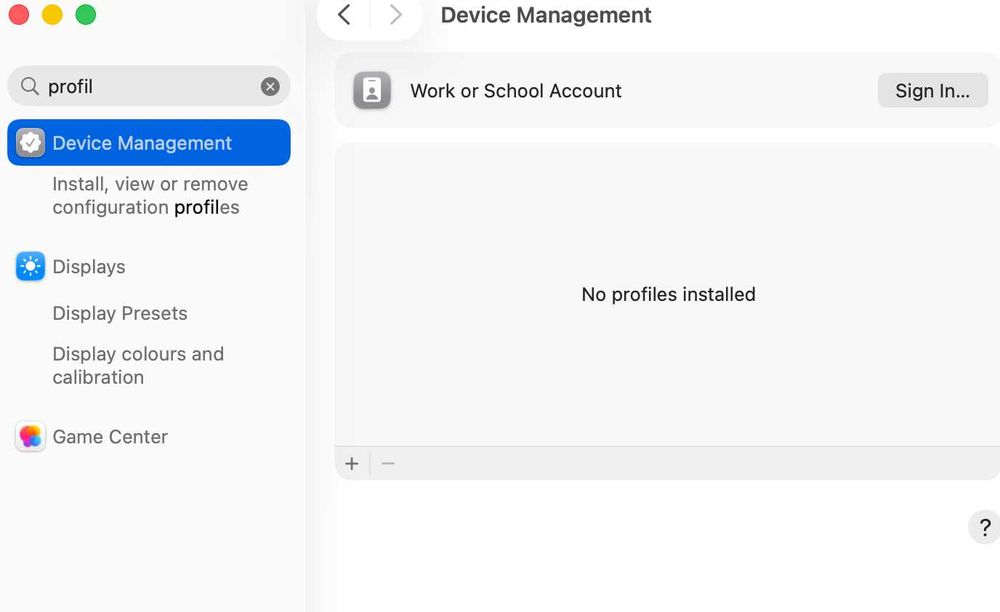This screenshot has height=612, width=1000.
Task: Click Install, view or remove configuration profiles
Action: [150, 196]
